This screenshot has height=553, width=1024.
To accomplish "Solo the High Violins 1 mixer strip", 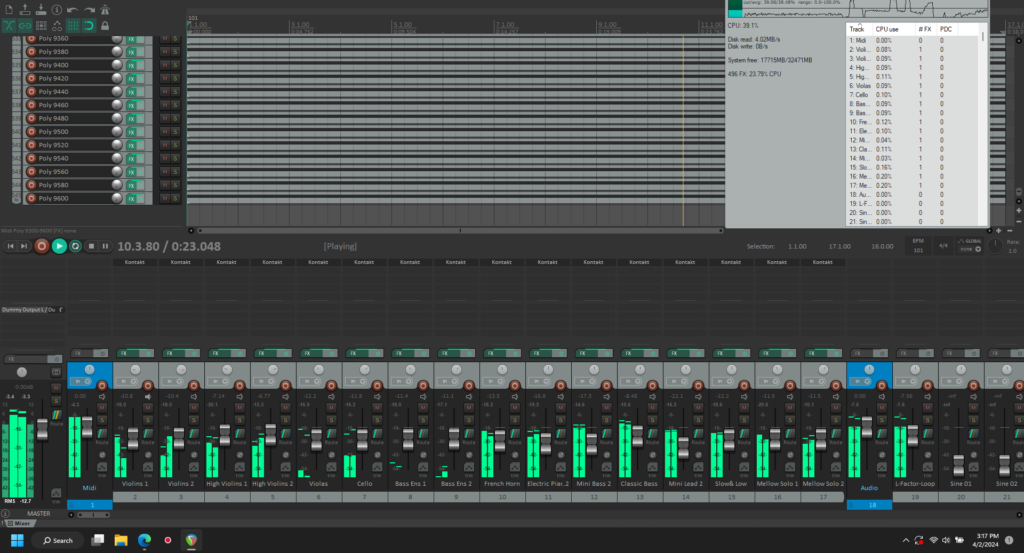I will tap(239, 419).
